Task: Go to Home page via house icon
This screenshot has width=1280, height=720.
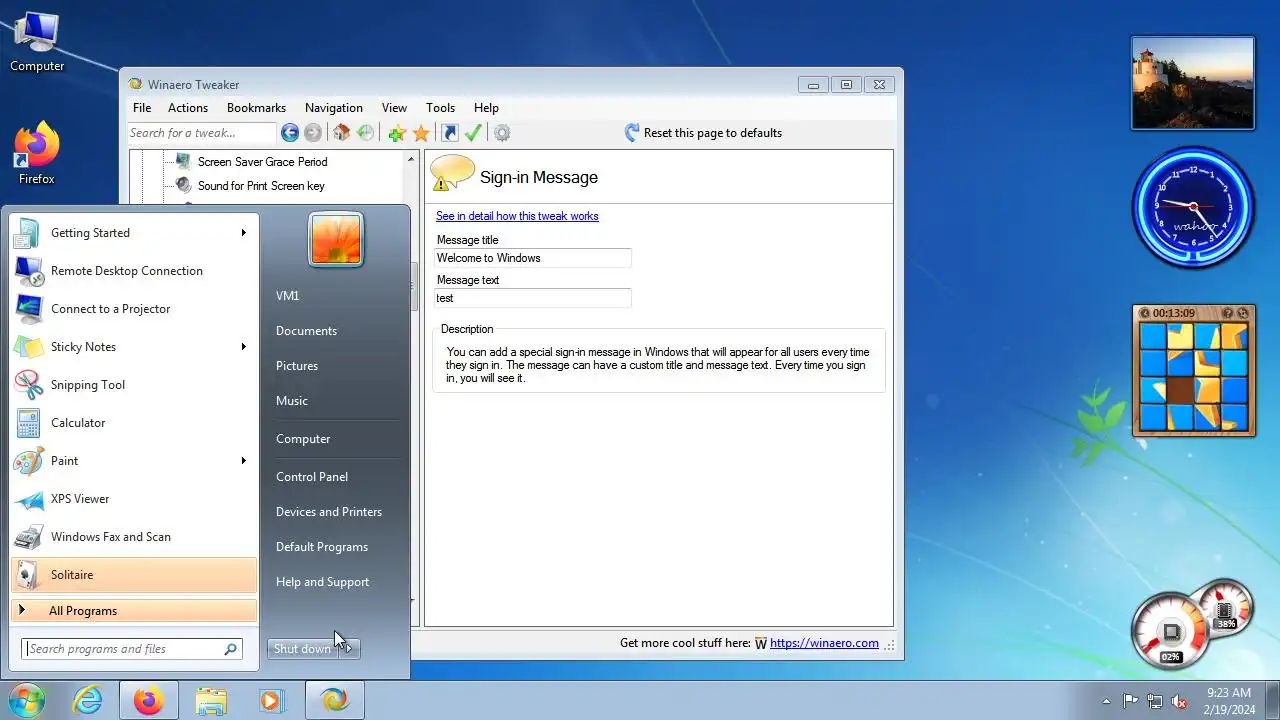Action: point(342,133)
